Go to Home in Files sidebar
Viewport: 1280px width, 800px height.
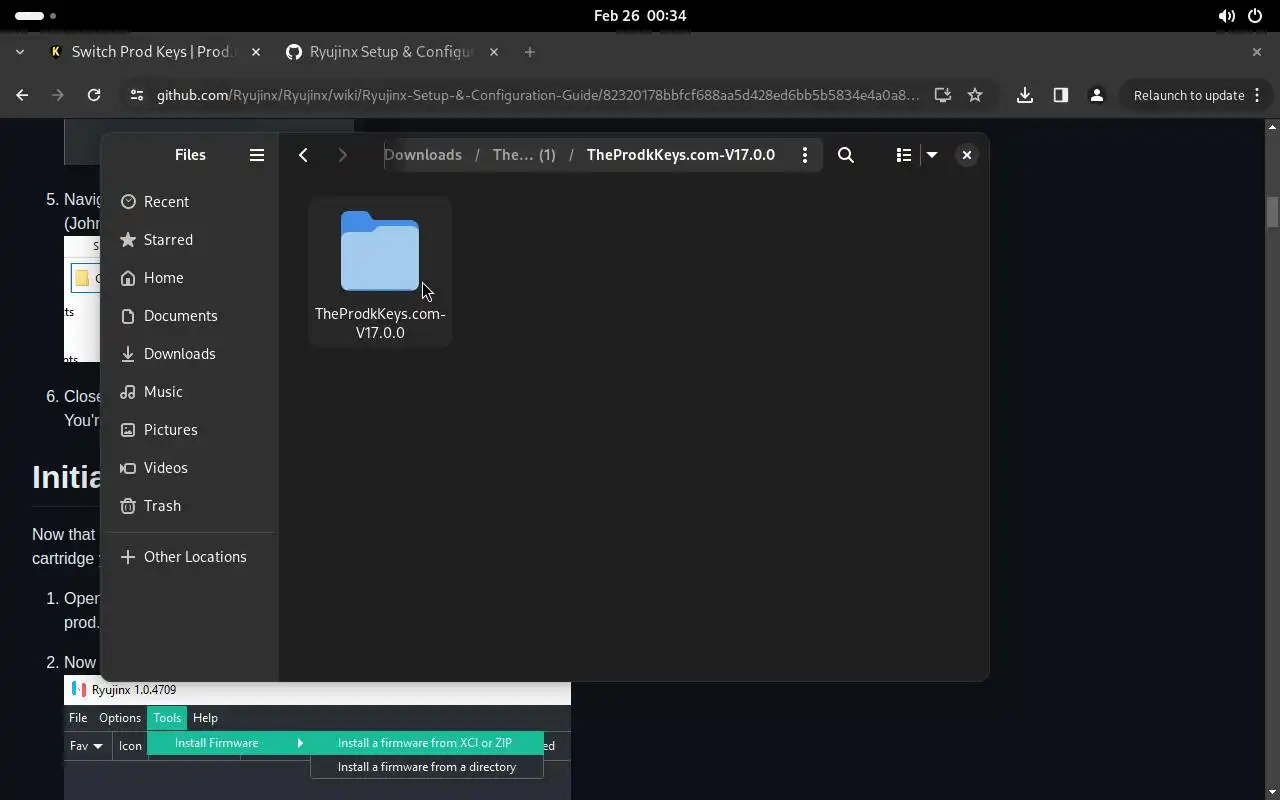pyautogui.click(x=190, y=278)
